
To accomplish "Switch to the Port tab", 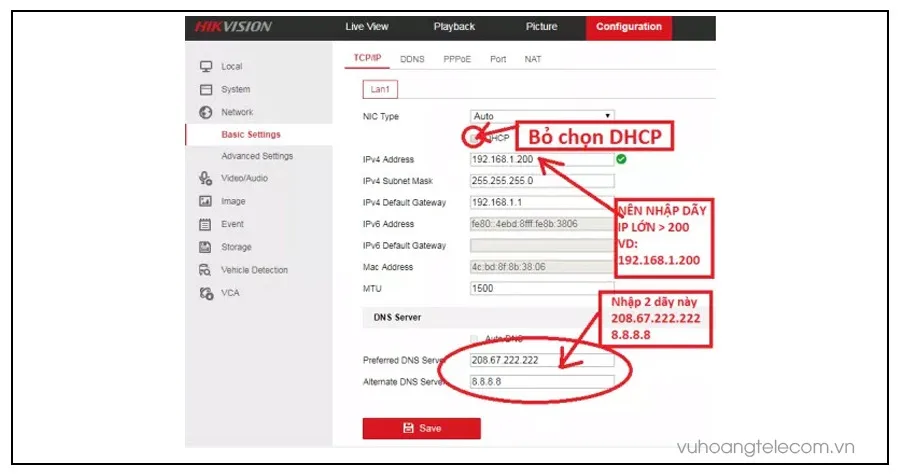I will [498, 59].
